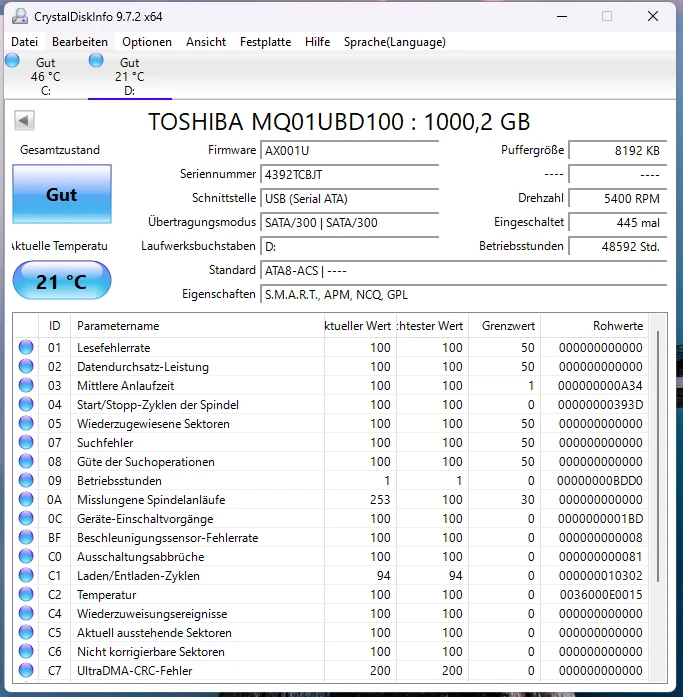Image resolution: width=683 pixels, height=697 pixels.
Task: Click status orb of Laden/Entladen-Zyklen row
Action: (26, 576)
